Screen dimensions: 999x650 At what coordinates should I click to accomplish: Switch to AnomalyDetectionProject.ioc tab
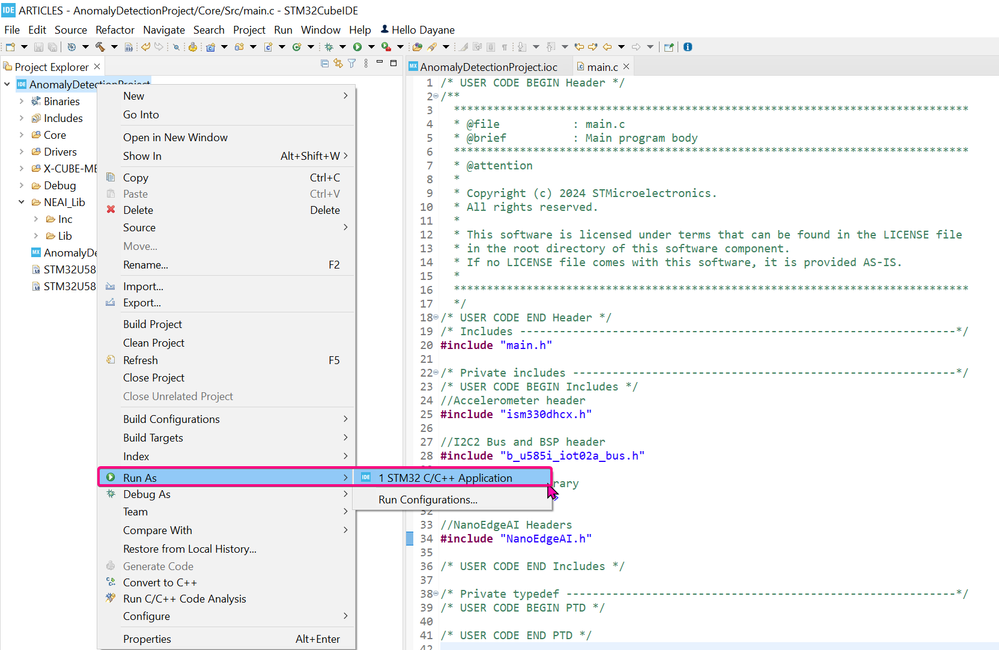click(487, 67)
